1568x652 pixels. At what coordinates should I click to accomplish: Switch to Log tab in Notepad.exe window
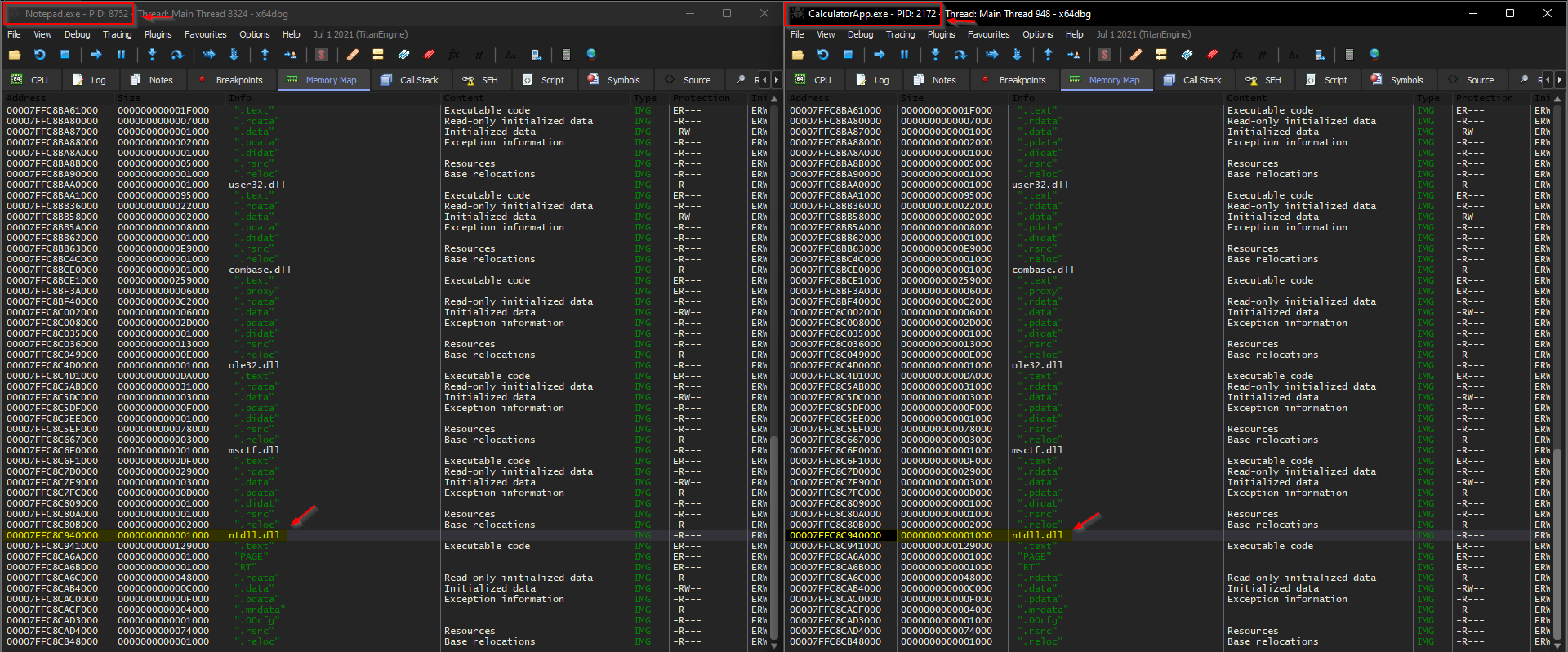[90, 79]
